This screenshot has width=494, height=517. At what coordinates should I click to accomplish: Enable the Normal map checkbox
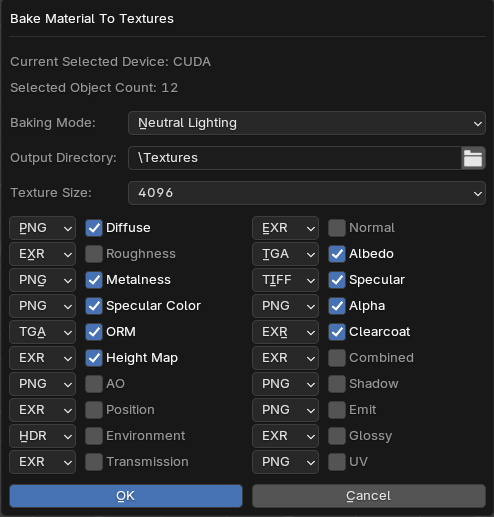(x=337, y=228)
